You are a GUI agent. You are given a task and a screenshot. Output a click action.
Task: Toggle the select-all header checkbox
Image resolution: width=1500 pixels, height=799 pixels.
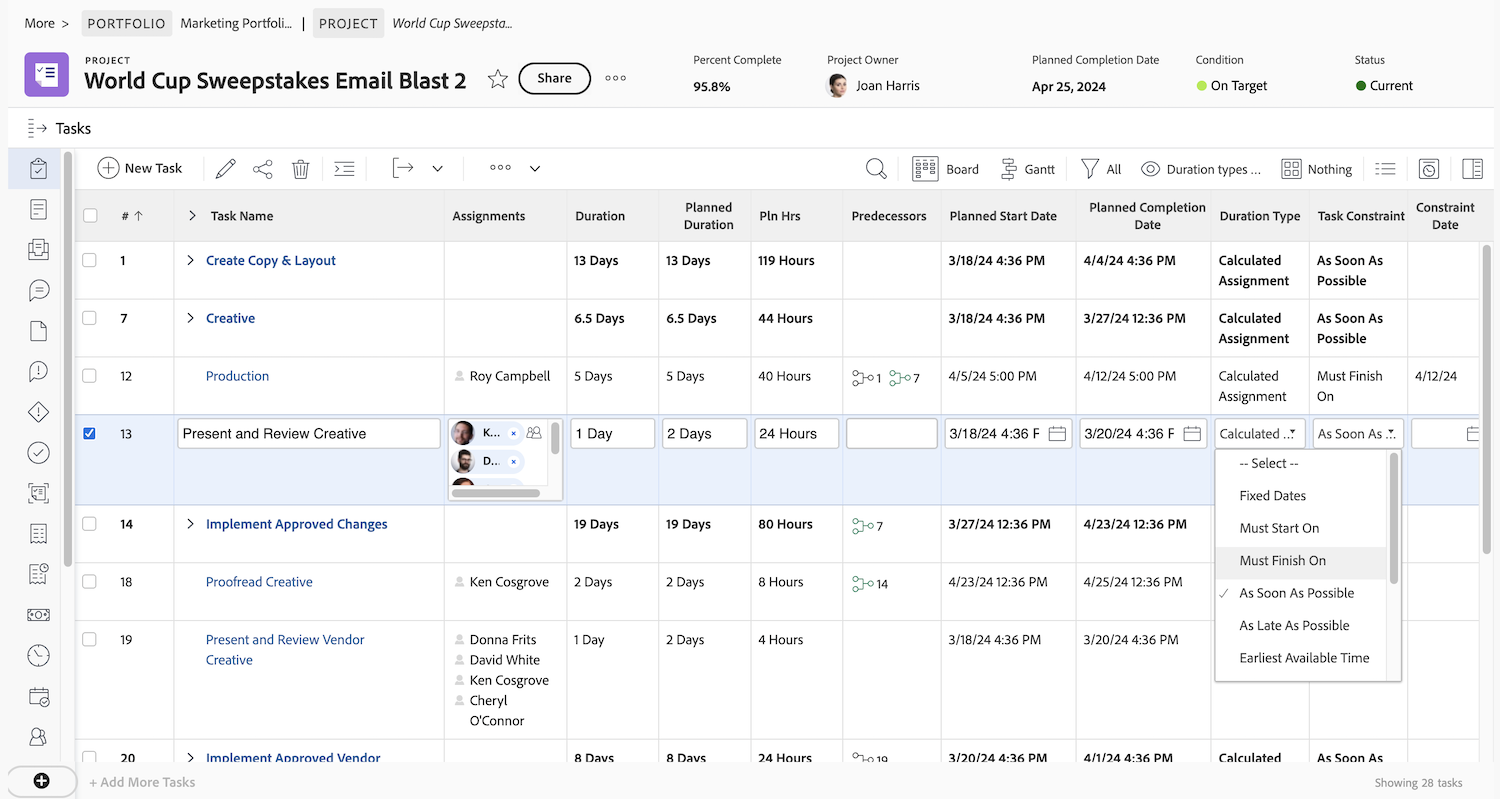click(x=90, y=216)
